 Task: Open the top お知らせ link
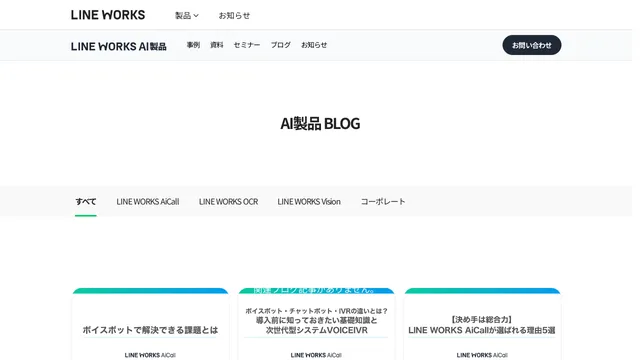234,16
